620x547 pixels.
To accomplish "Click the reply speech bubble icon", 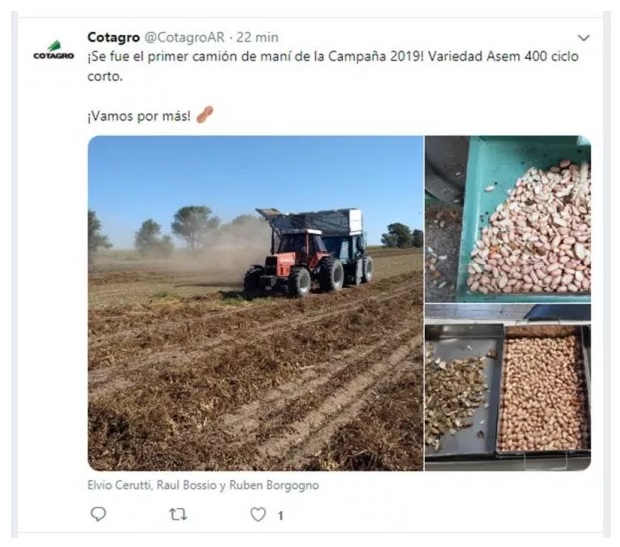I will [x=98, y=514].
